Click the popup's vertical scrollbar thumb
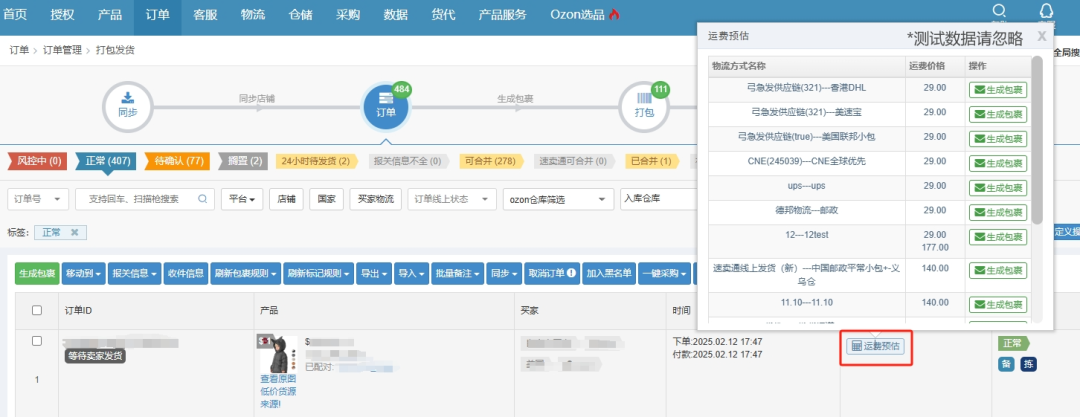1080x417 pixels. pos(1037,140)
